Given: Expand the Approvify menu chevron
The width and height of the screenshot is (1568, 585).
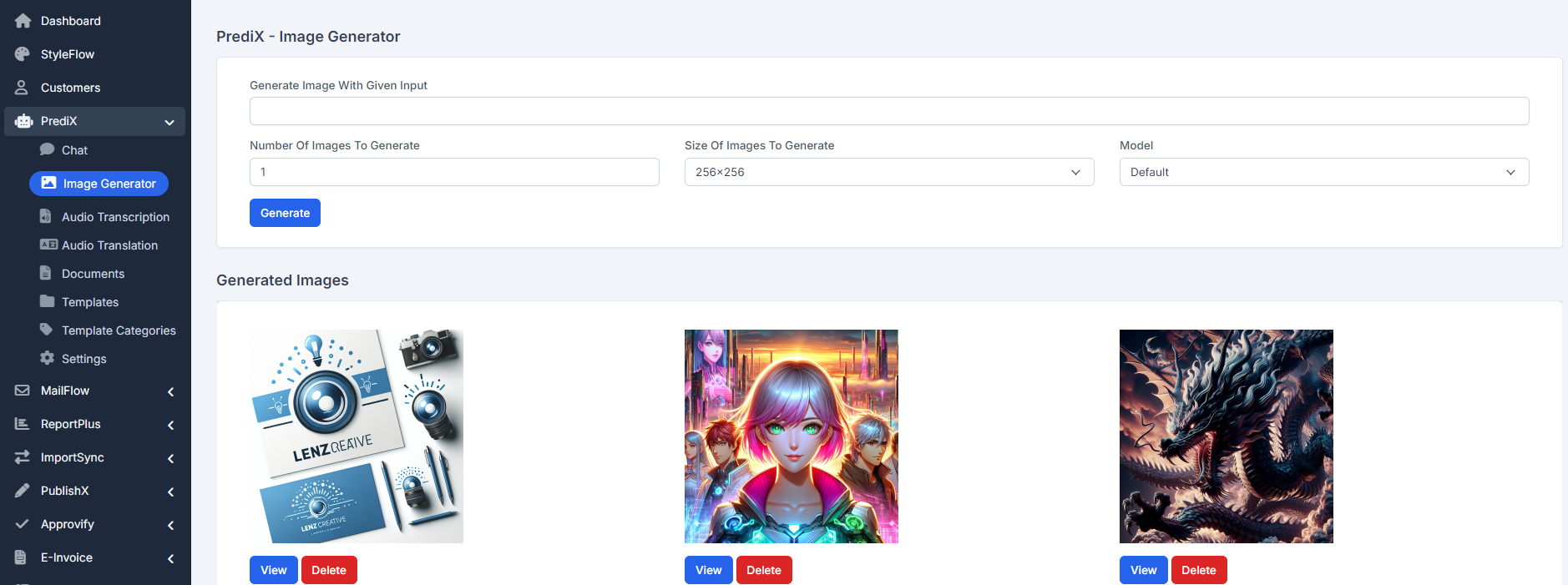Looking at the screenshot, I should (x=170, y=525).
